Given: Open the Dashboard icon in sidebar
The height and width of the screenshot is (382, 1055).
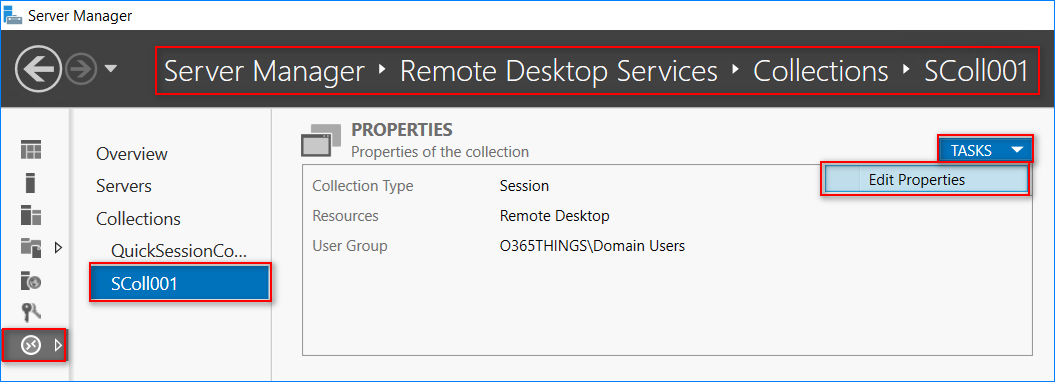Looking at the screenshot, I should (31, 150).
